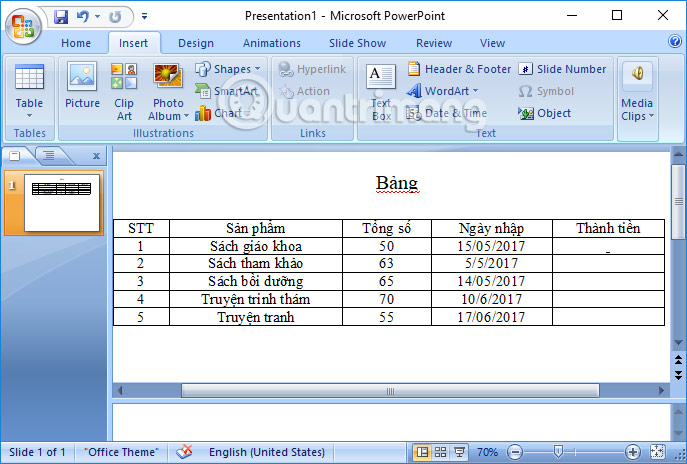Viewport: 687px width, 464px height.
Task: Click the "Tổng số" header cell
Action: click(387, 228)
